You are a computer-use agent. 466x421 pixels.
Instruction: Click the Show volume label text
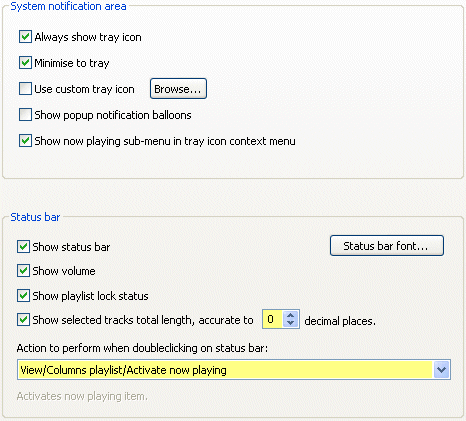point(64,271)
